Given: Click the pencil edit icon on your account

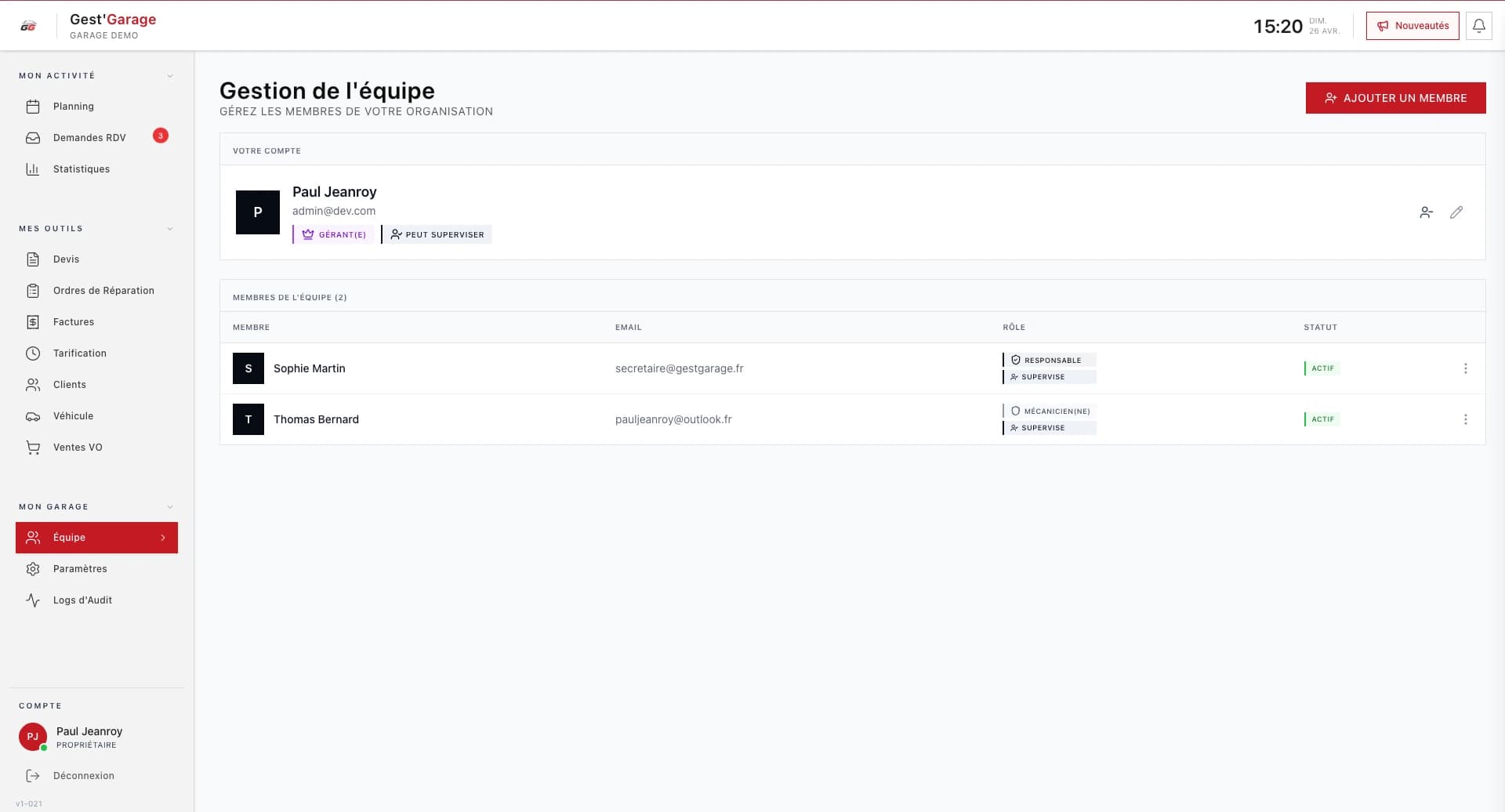Looking at the screenshot, I should (1456, 212).
